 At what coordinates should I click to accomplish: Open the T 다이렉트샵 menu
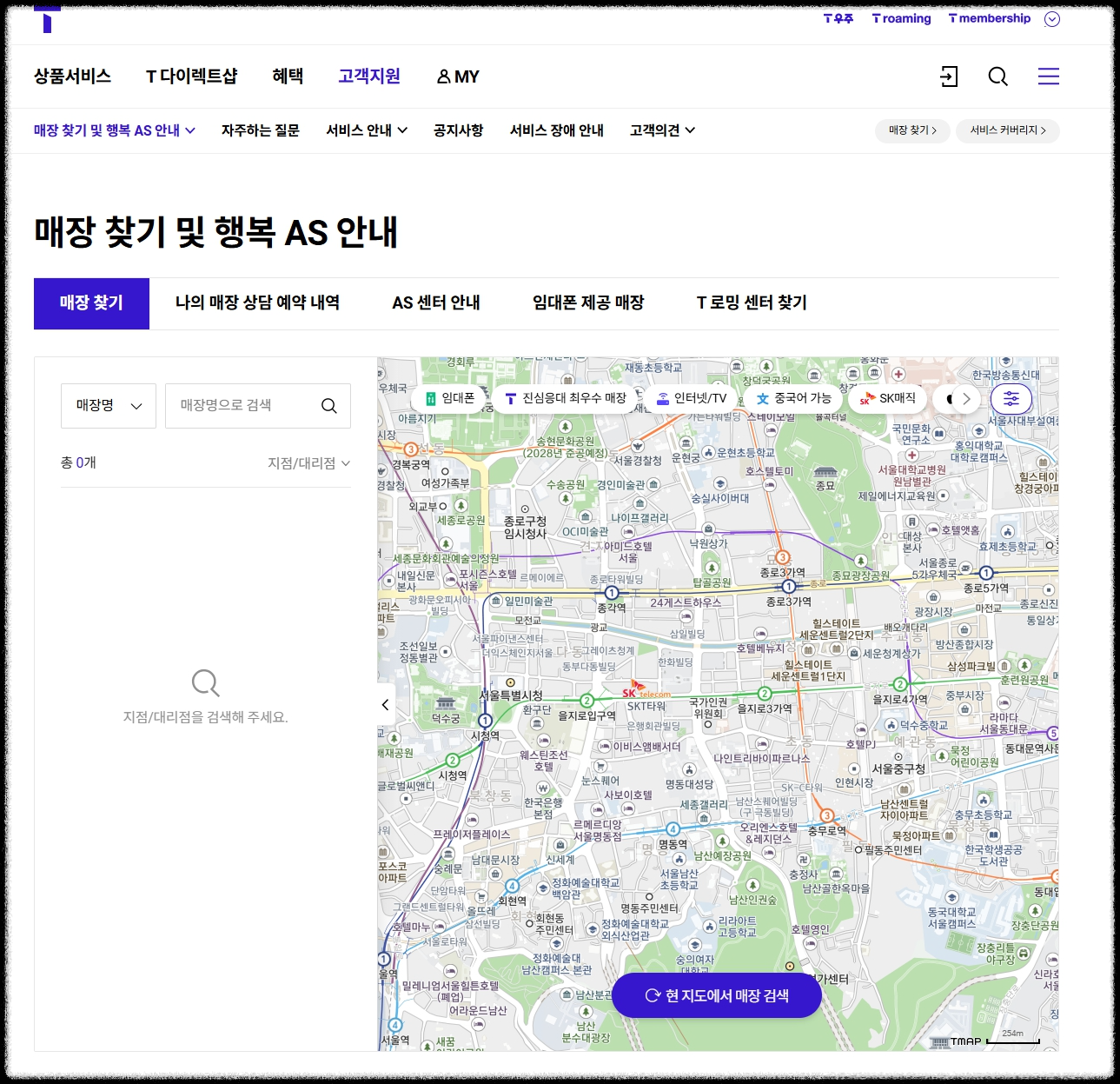[x=192, y=76]
